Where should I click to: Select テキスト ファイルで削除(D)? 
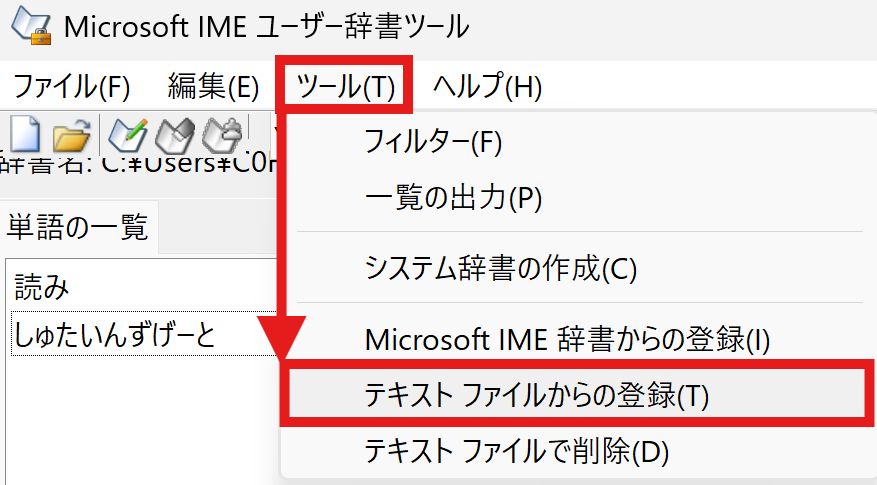(516, 451)
